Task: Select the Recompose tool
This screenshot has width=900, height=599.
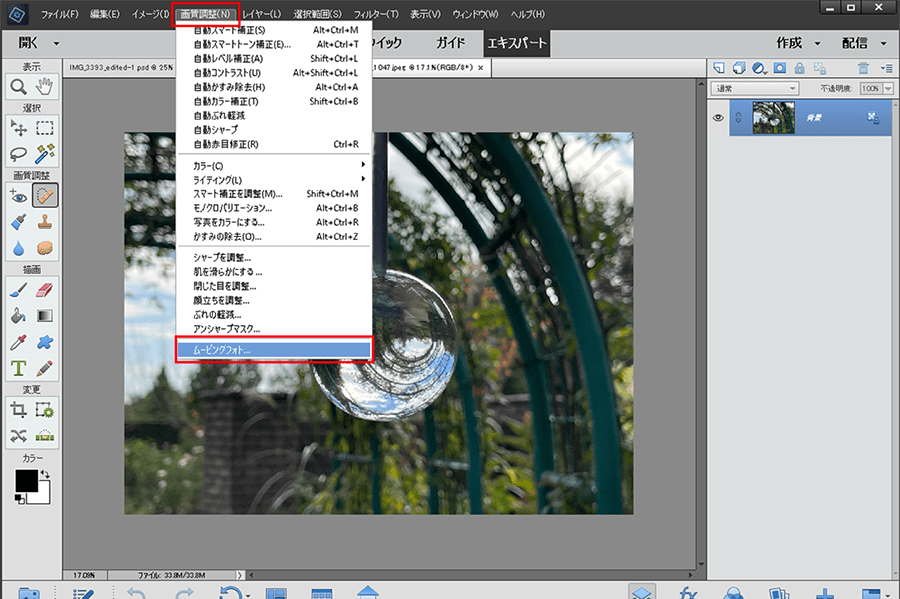Action: point(44,410)
